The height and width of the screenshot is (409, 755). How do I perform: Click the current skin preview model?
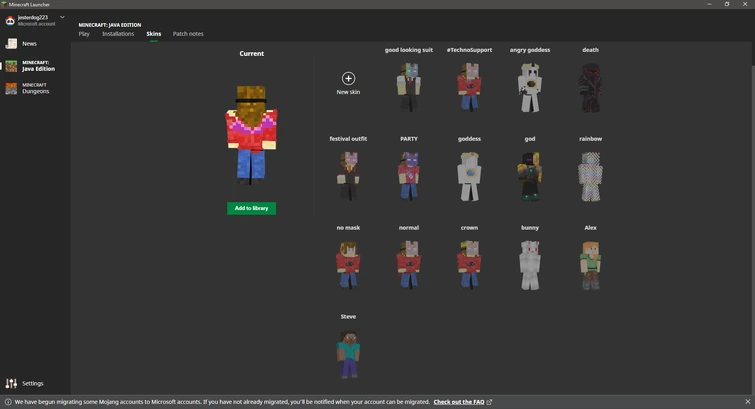[x=251, y=135]
